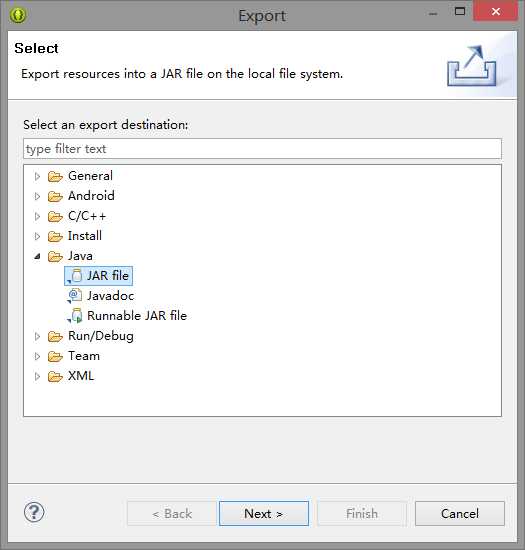
Task: Click the Eclipse logo in title bar
Action: [18, 15]
